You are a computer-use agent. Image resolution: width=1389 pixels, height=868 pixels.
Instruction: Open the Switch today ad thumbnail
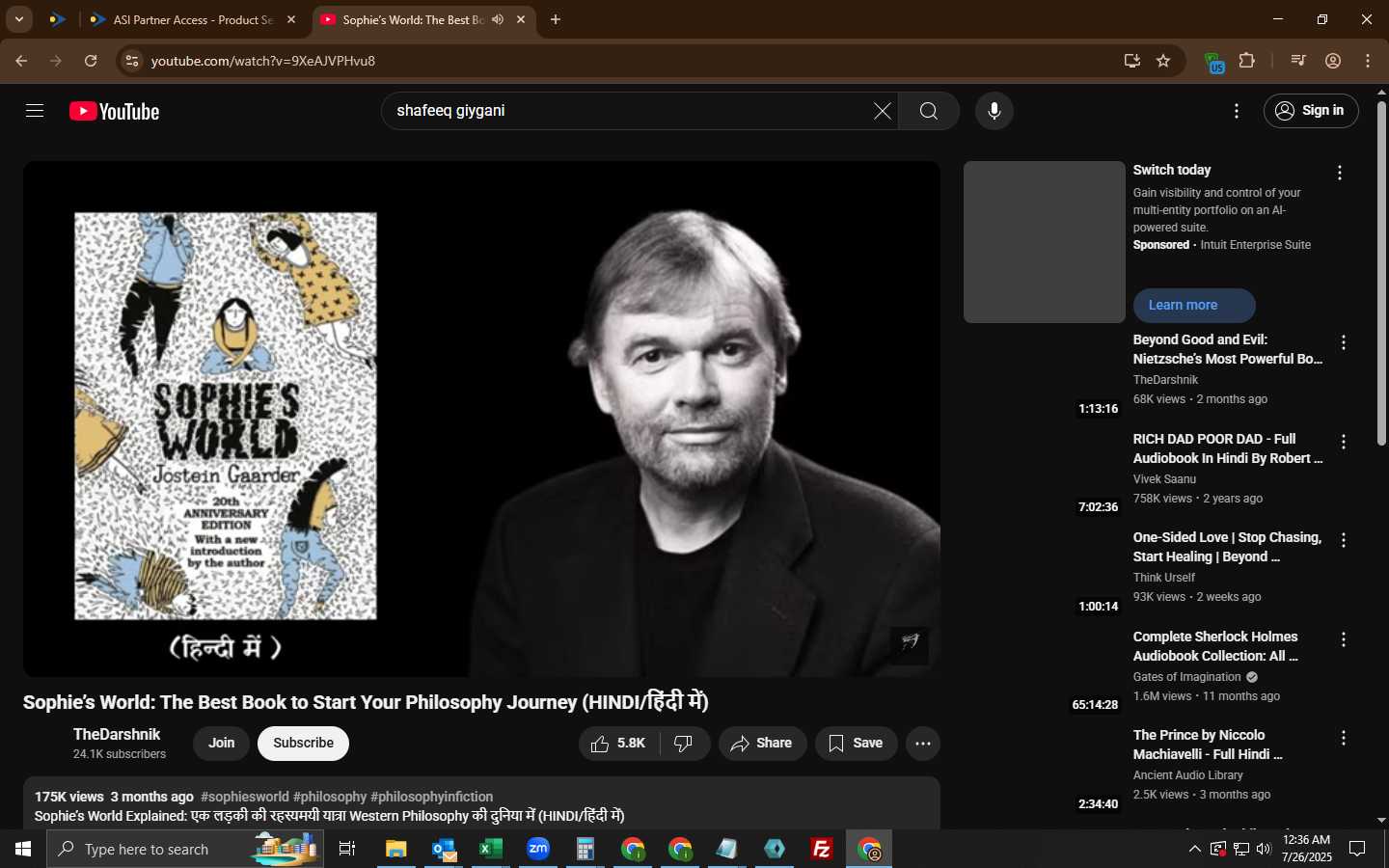click(x=1045, y=242)
